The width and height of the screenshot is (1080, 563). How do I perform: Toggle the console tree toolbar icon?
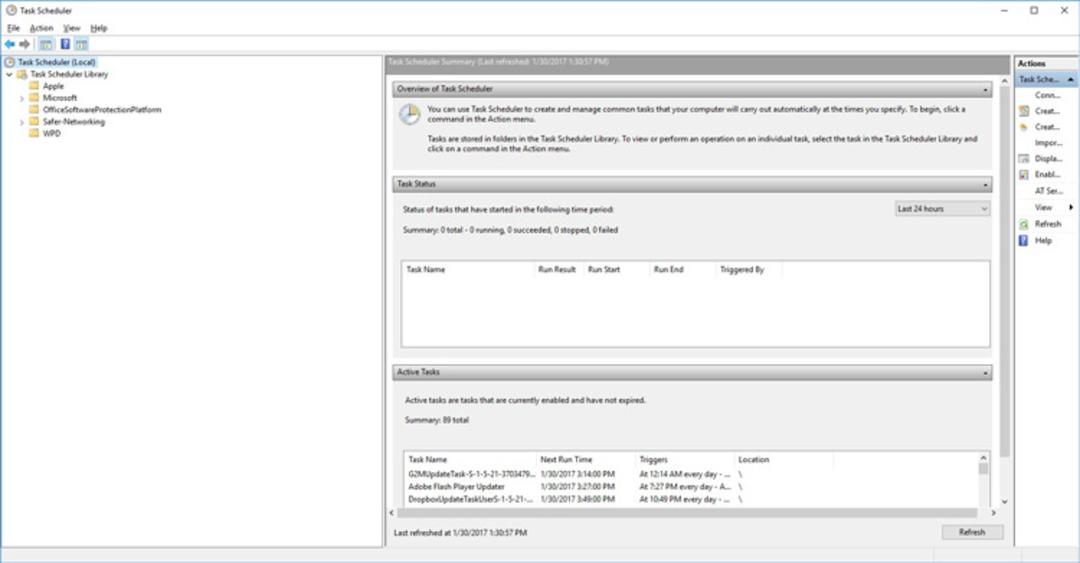point(45,44)
